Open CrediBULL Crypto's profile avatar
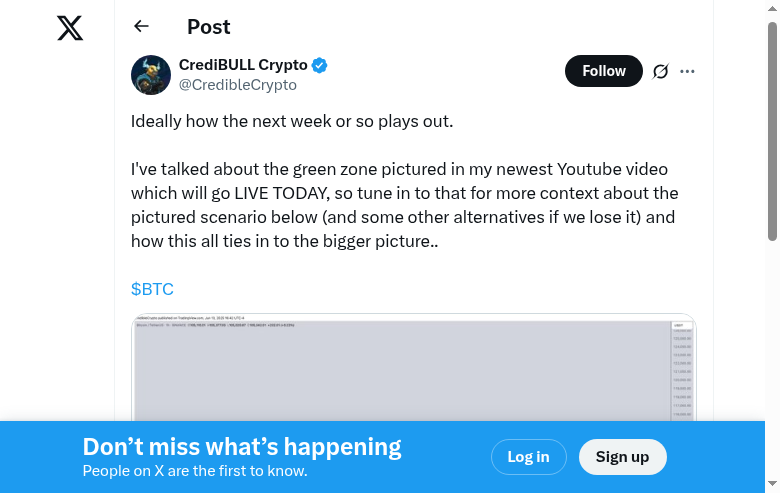Image resolution: width=780 pixels, height=493 pixels. tap(151, 75)
